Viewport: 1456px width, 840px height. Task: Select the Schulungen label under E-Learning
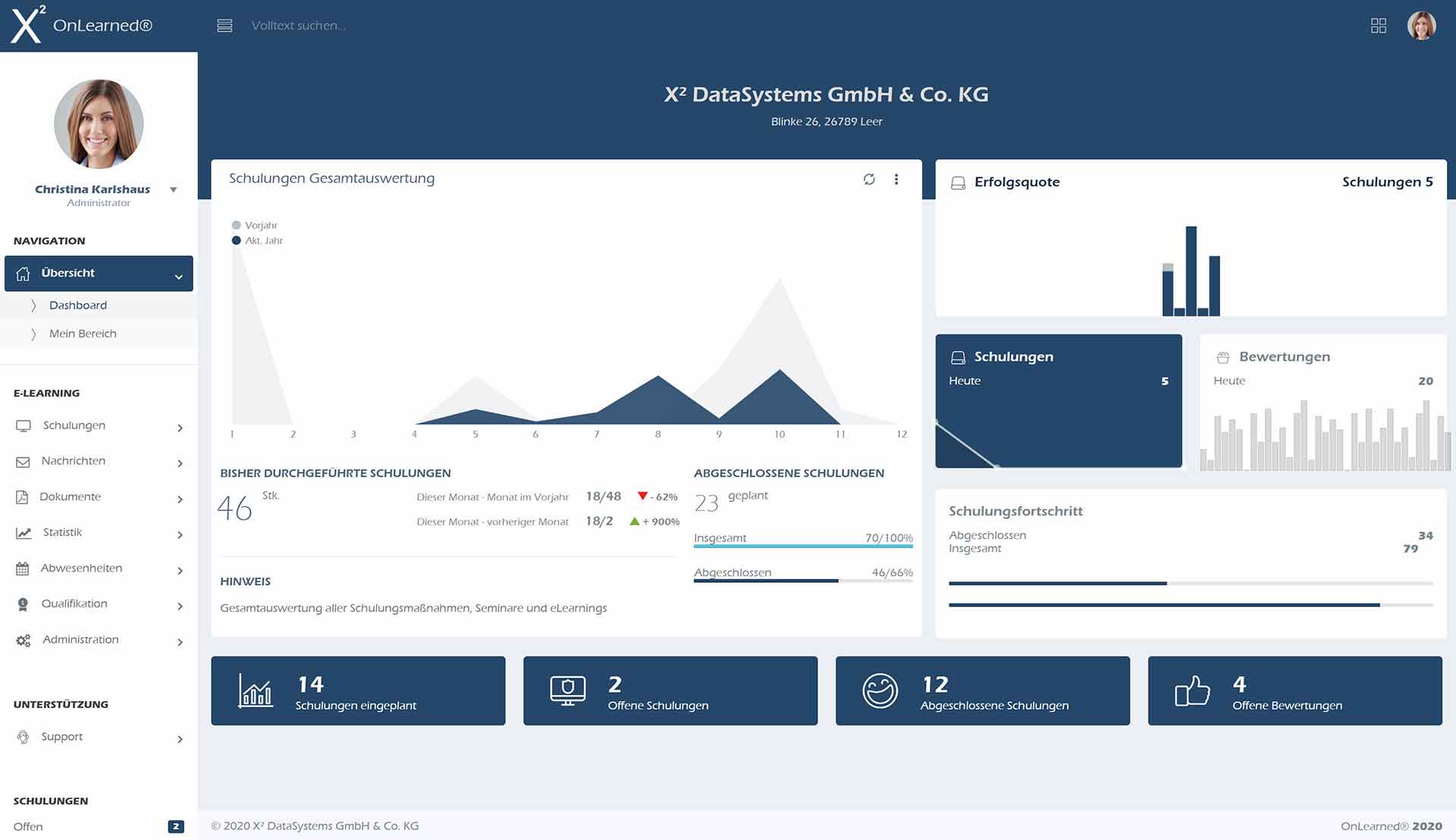[x=74, y=425]
